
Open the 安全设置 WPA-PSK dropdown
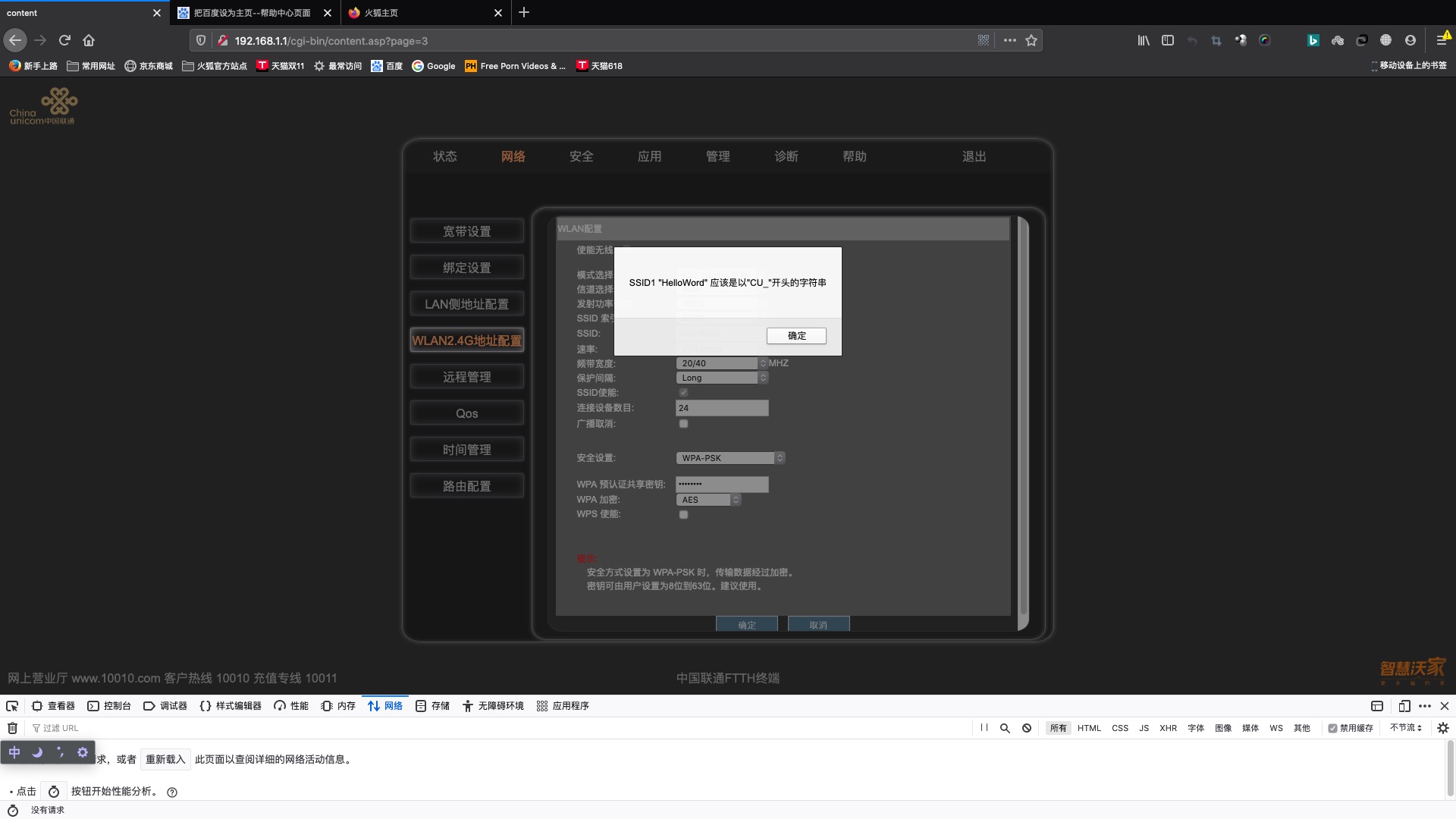[730, 458]
